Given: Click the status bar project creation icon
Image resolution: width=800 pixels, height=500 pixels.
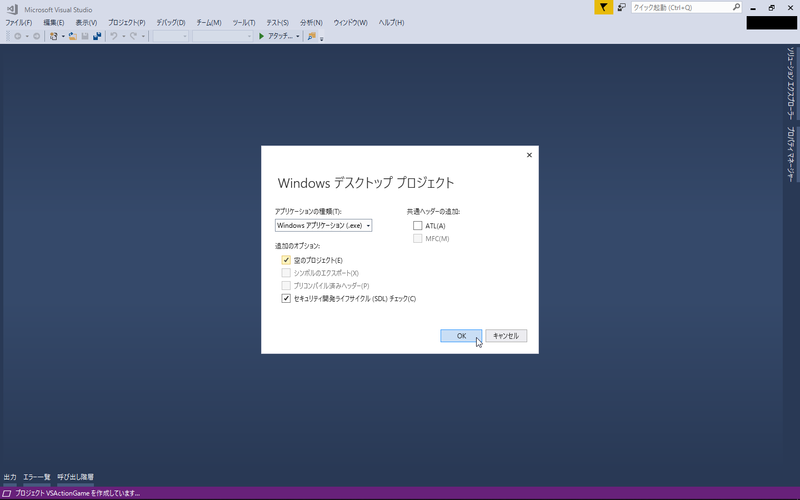Looking at the screenshot, I should click(x=7, y=493).
